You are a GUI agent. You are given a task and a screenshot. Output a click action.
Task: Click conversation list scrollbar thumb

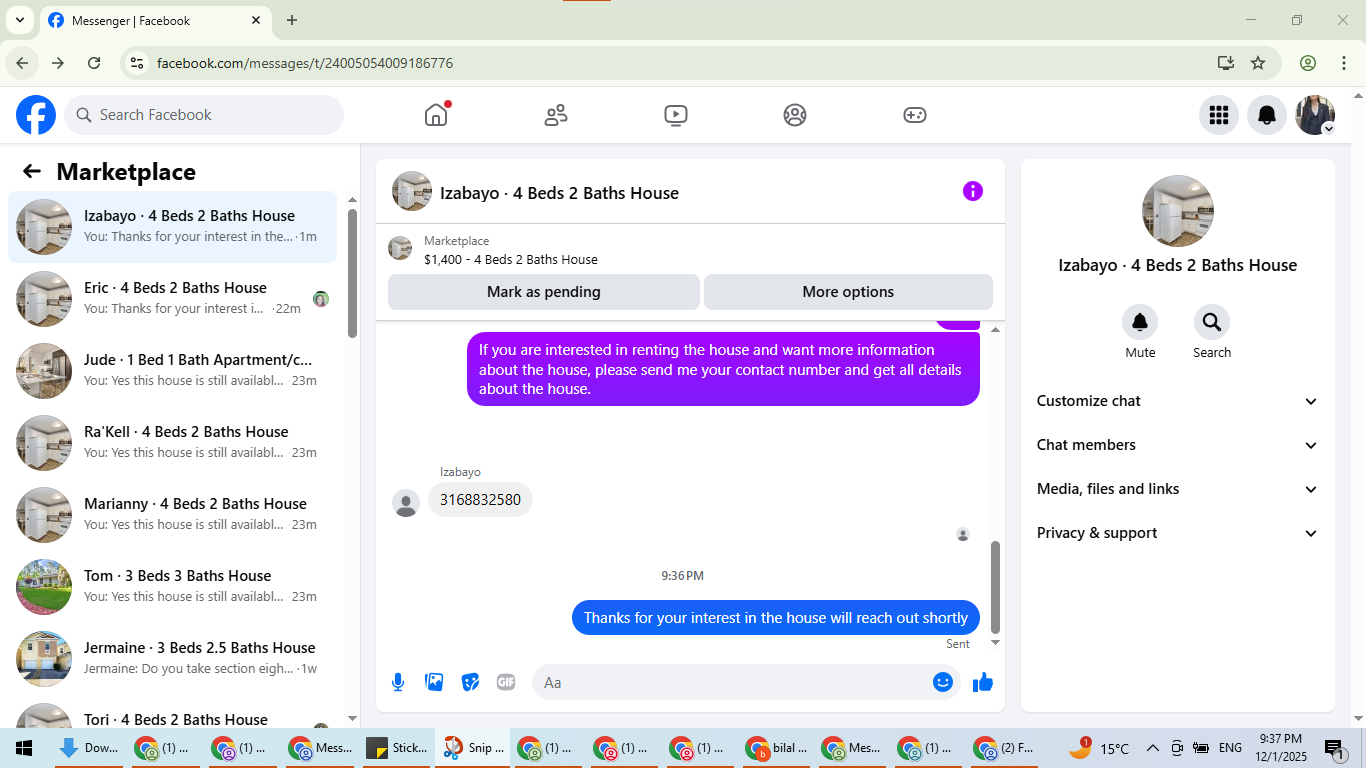(352, 273)
